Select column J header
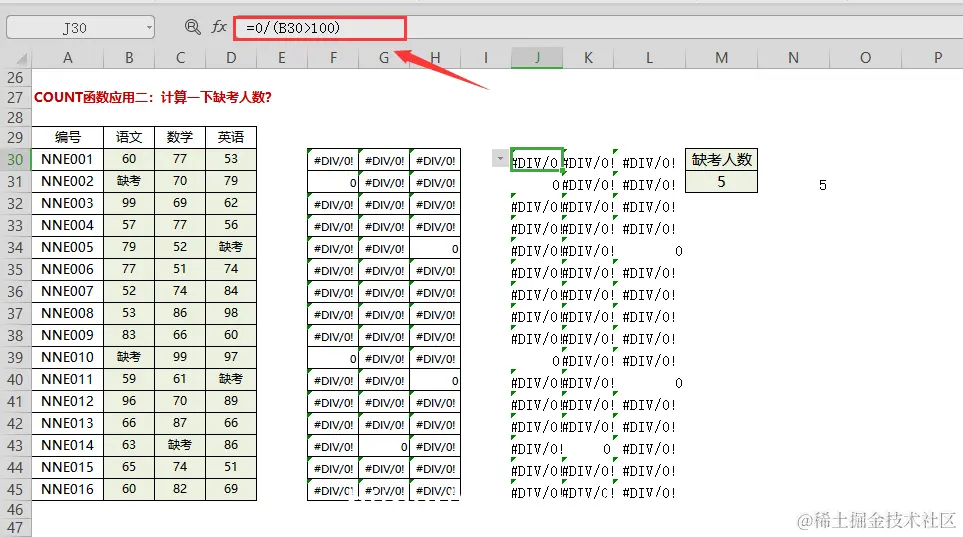 [537, 58]
